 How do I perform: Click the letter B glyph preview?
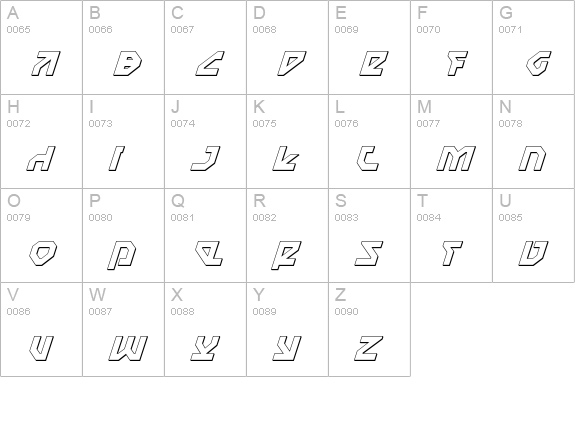point(127,64)
